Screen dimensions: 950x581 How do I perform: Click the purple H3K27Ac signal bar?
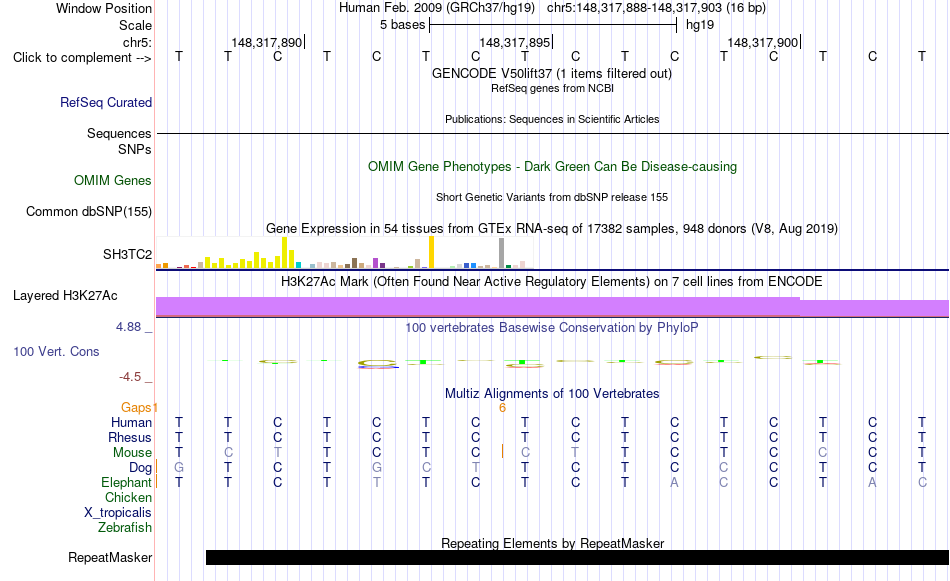[553, 307]
